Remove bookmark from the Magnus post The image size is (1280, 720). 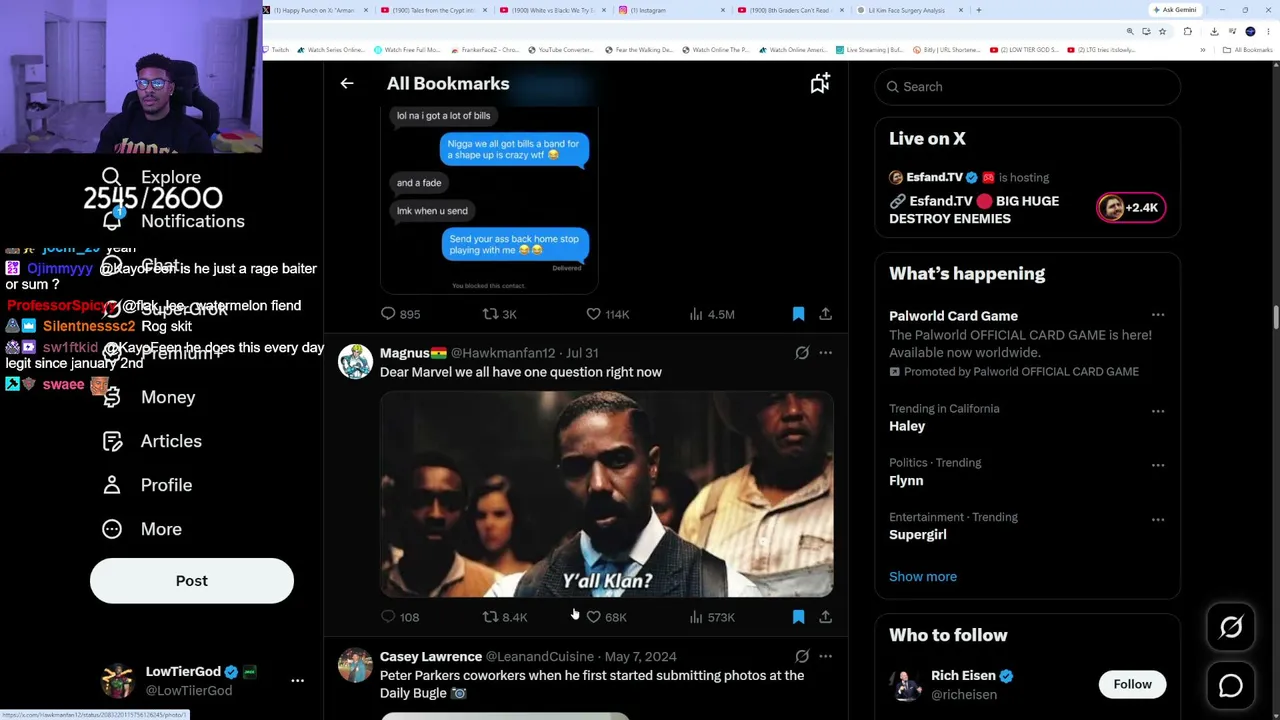[798, 617]
